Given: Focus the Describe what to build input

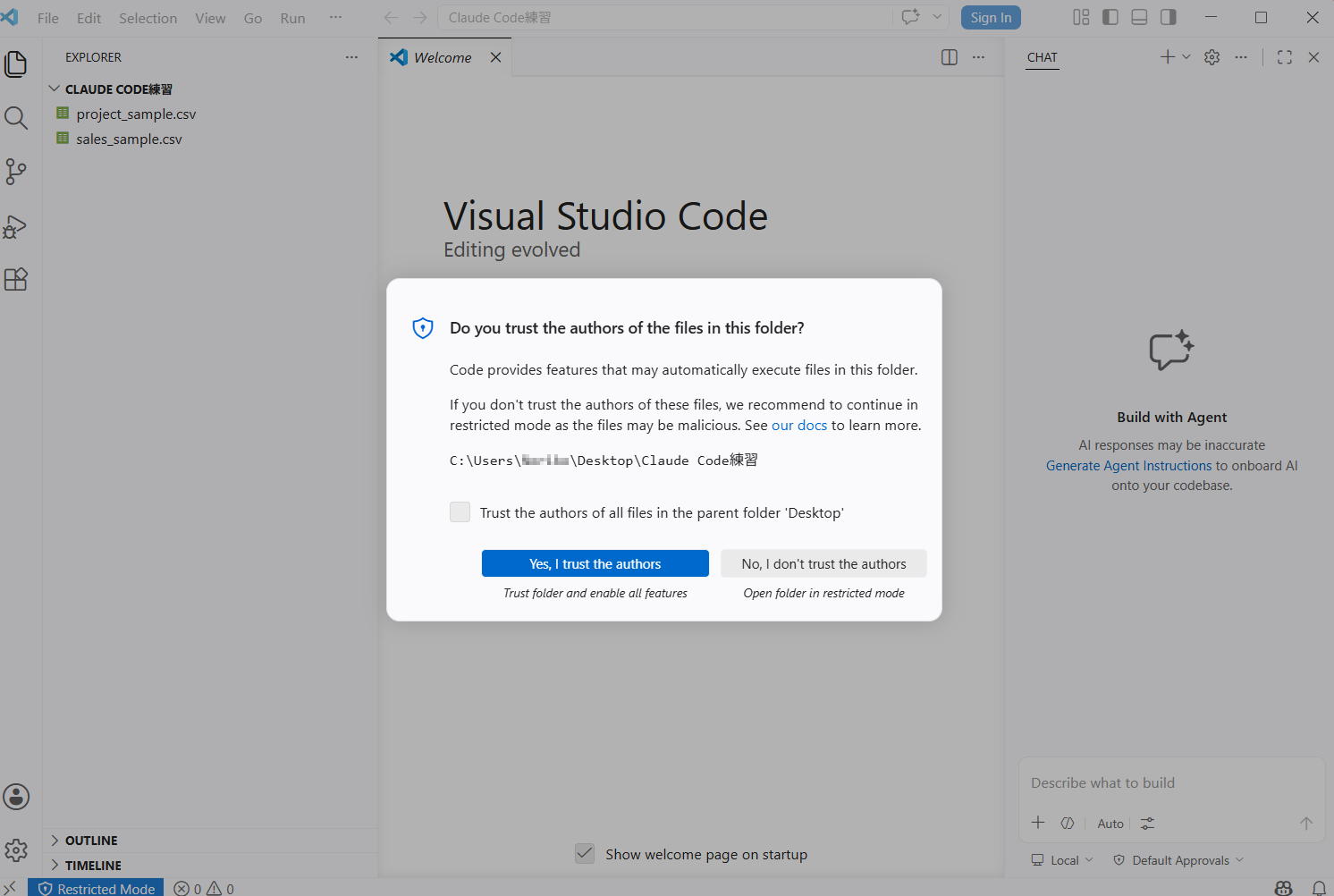Looking at the screenshot, I should coord(1171,783).
